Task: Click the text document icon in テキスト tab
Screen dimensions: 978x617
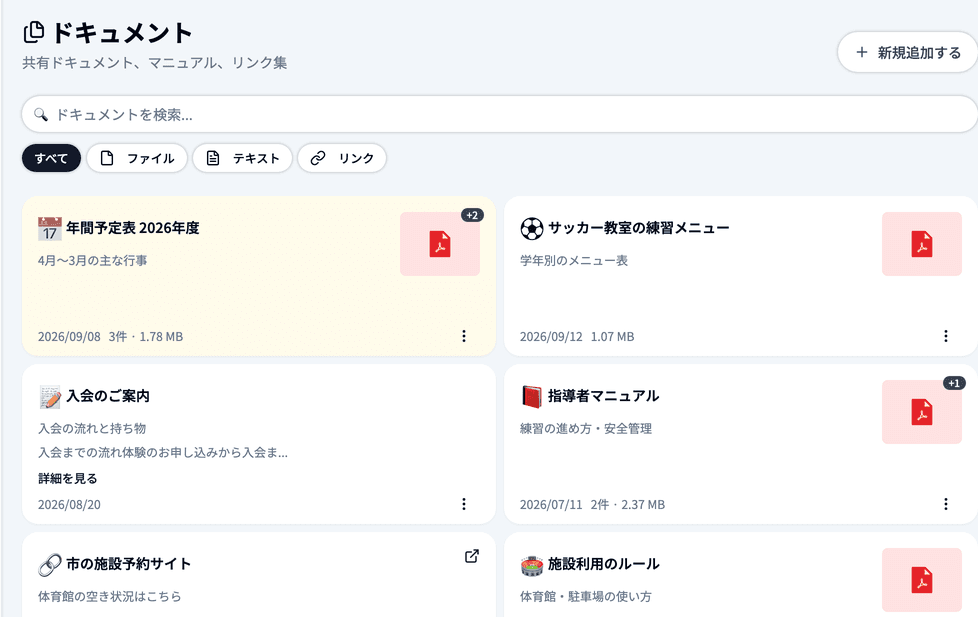Action: tap(213, 158)
